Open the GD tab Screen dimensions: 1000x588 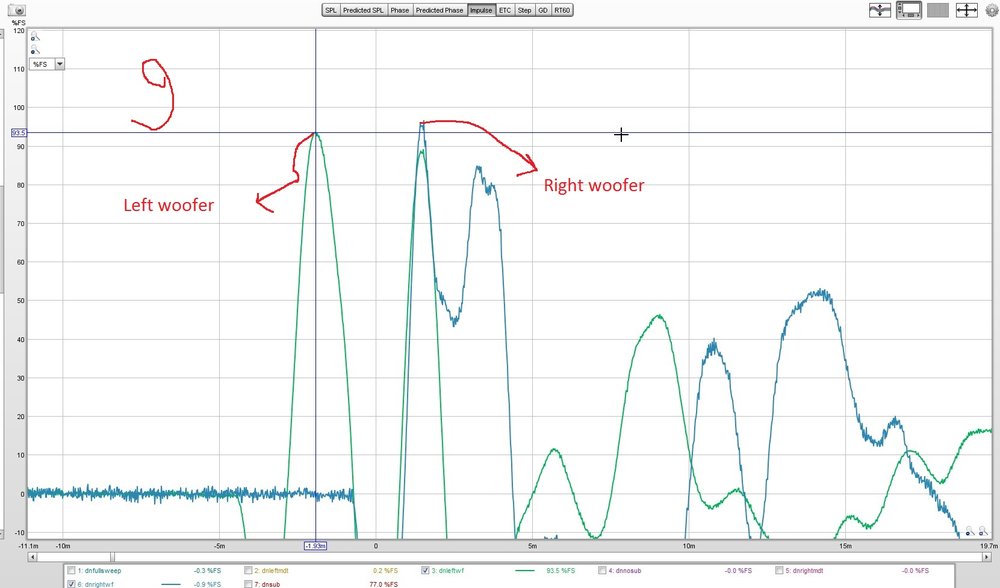tap(543, 10)
